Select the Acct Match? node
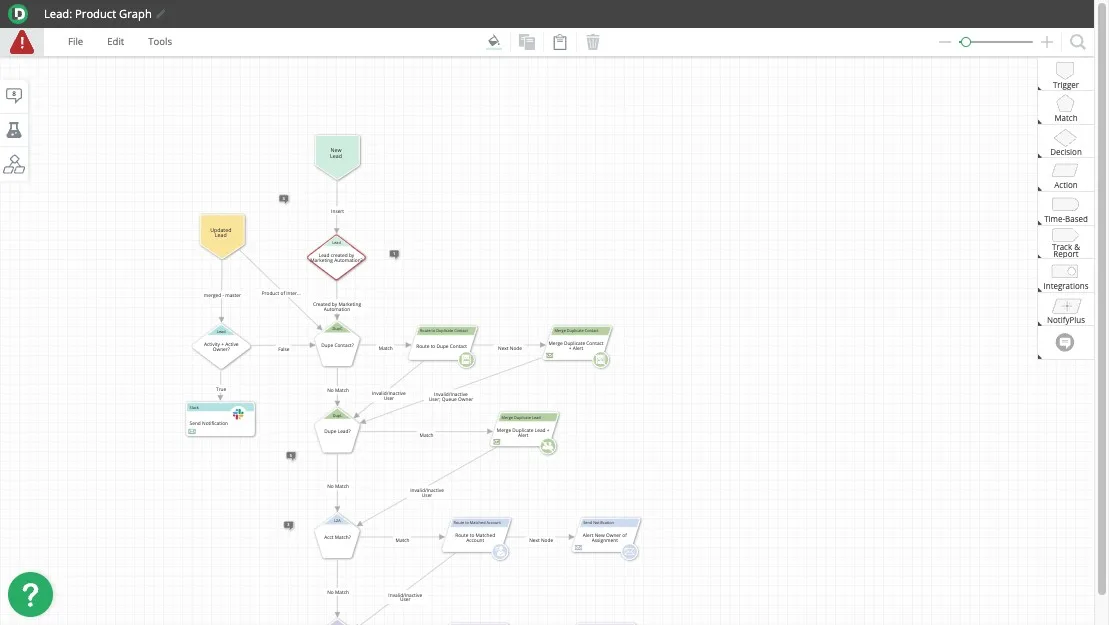The height and width of the screenshot is (625, 1109). (x=337, y=537)
